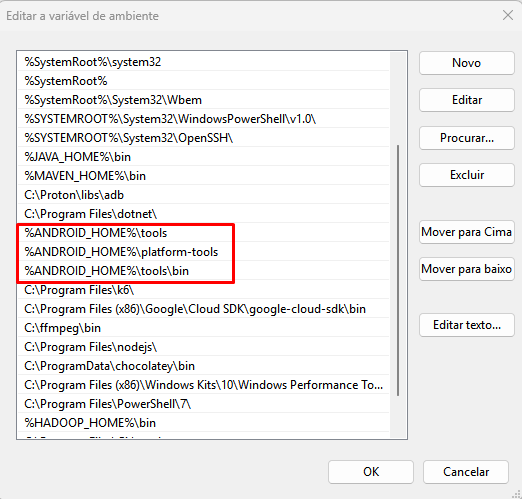Select %SystemRoot%\system32 entry
Viewport: 522px width, 499px height.
pyautogui.click(x=203, y=62)
